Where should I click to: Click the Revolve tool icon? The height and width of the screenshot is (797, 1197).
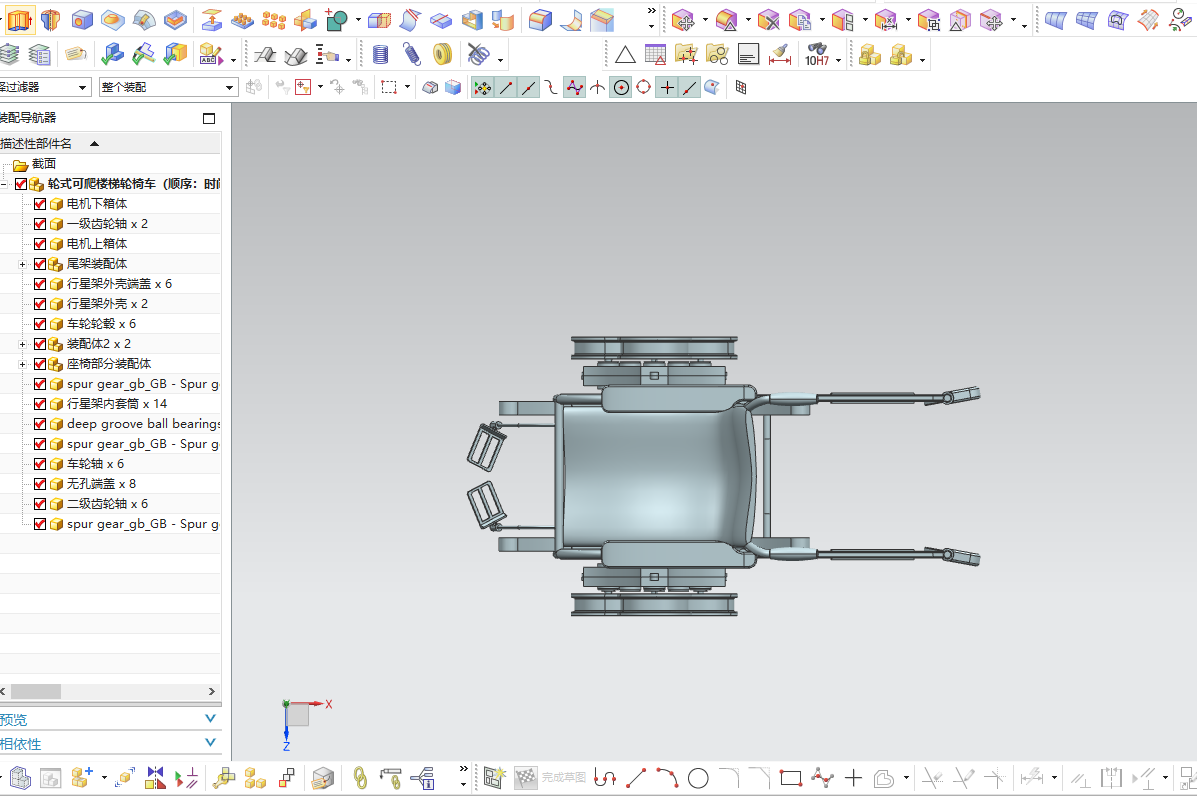(50, 20)
